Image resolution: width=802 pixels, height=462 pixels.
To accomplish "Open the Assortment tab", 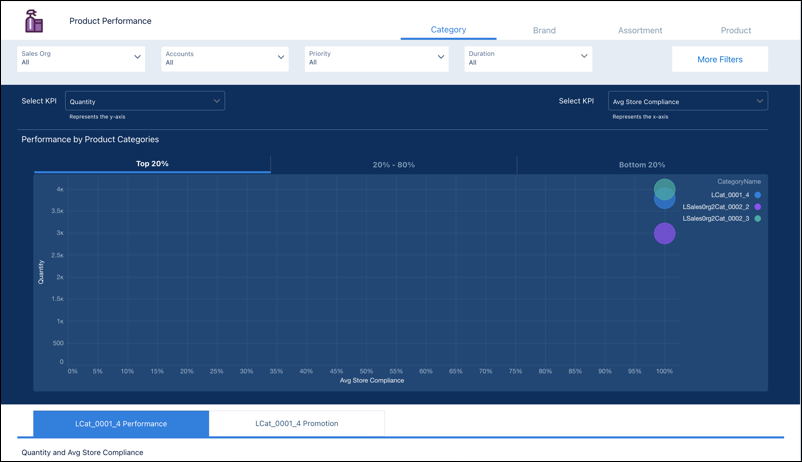I will pyautogui.click(x=640, y=30).
